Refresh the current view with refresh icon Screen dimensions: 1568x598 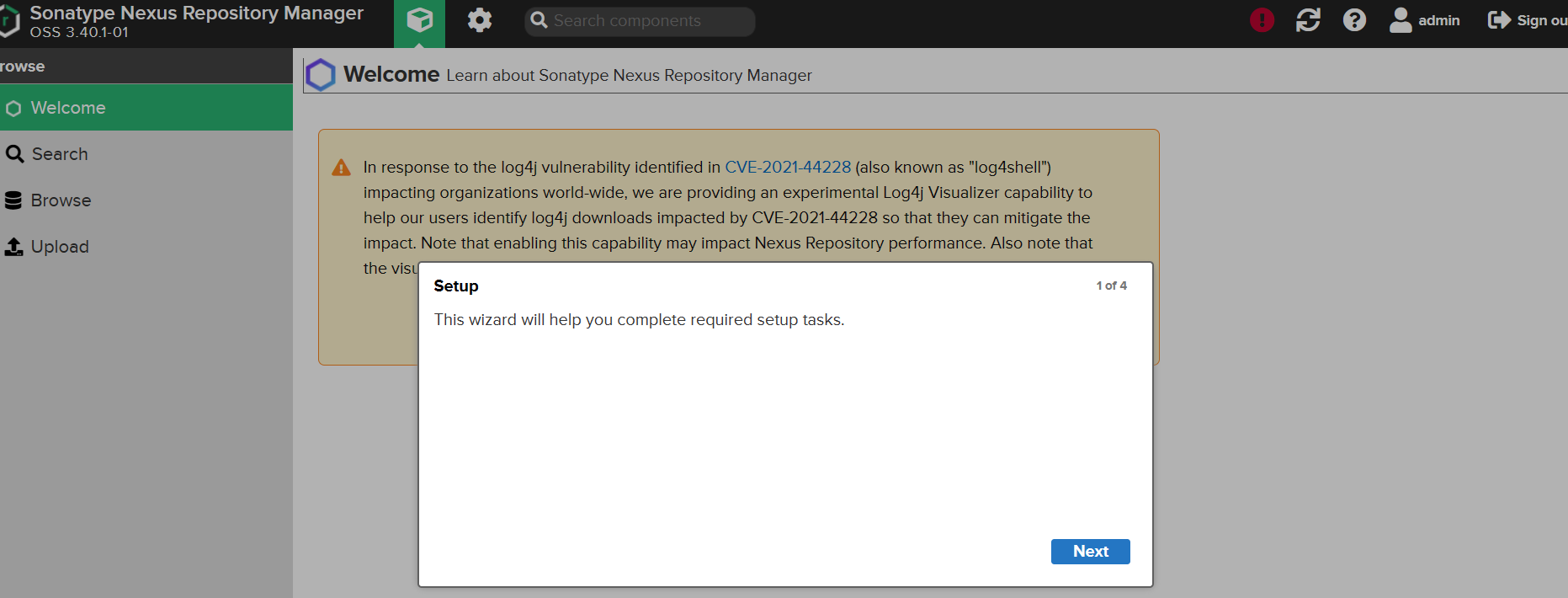(x=1308, y=20)
